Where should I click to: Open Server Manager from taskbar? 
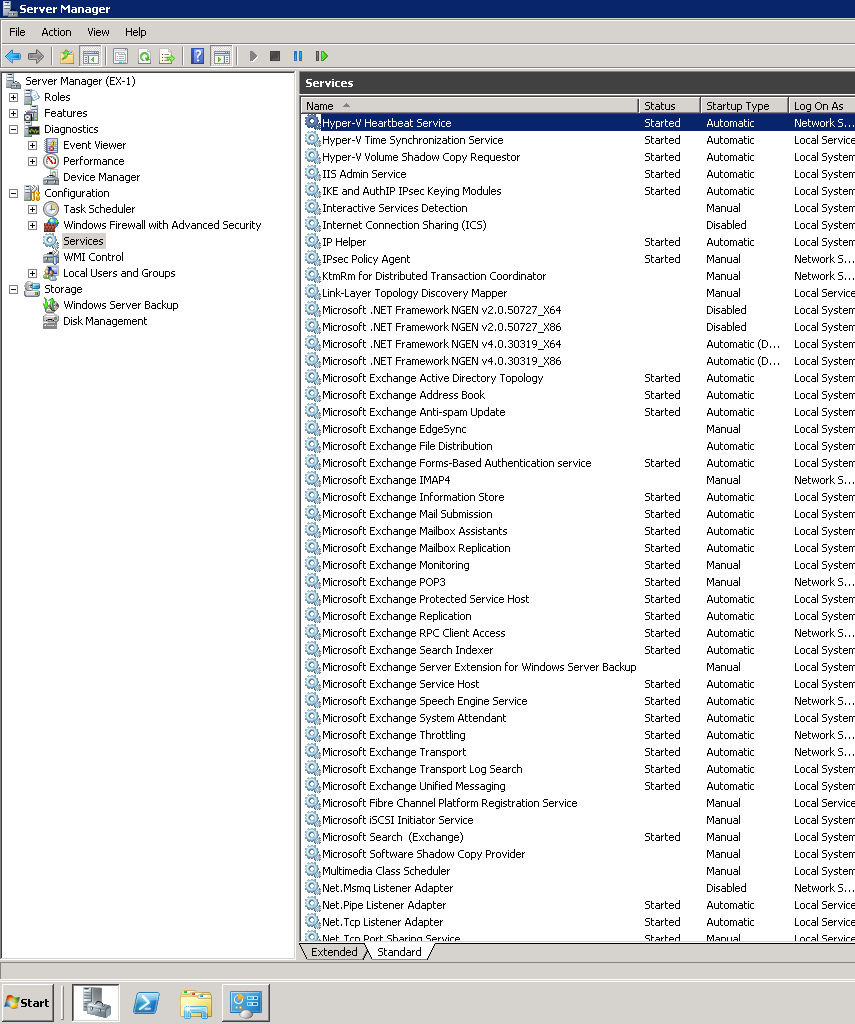point(95,1002)
